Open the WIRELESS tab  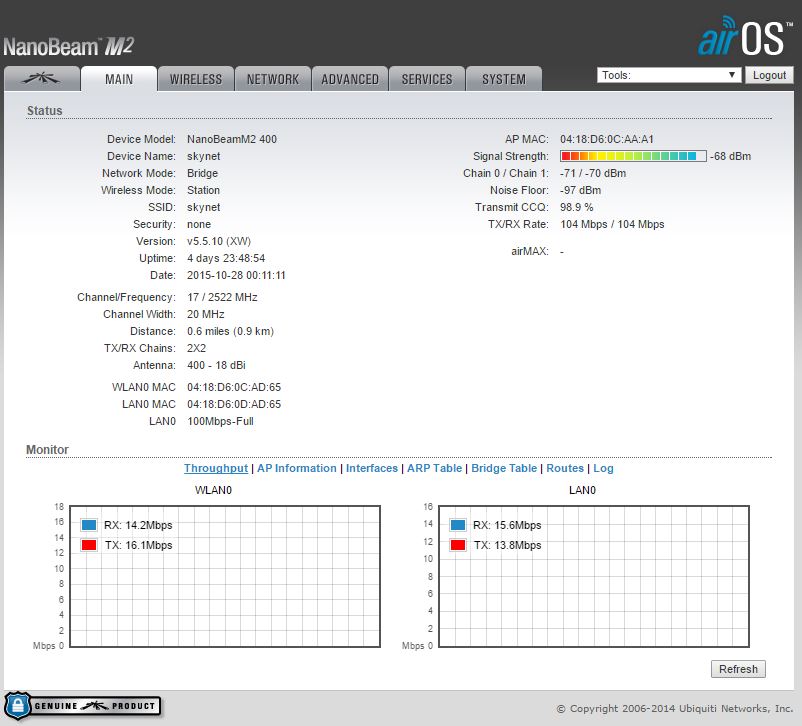click(196, 79)
